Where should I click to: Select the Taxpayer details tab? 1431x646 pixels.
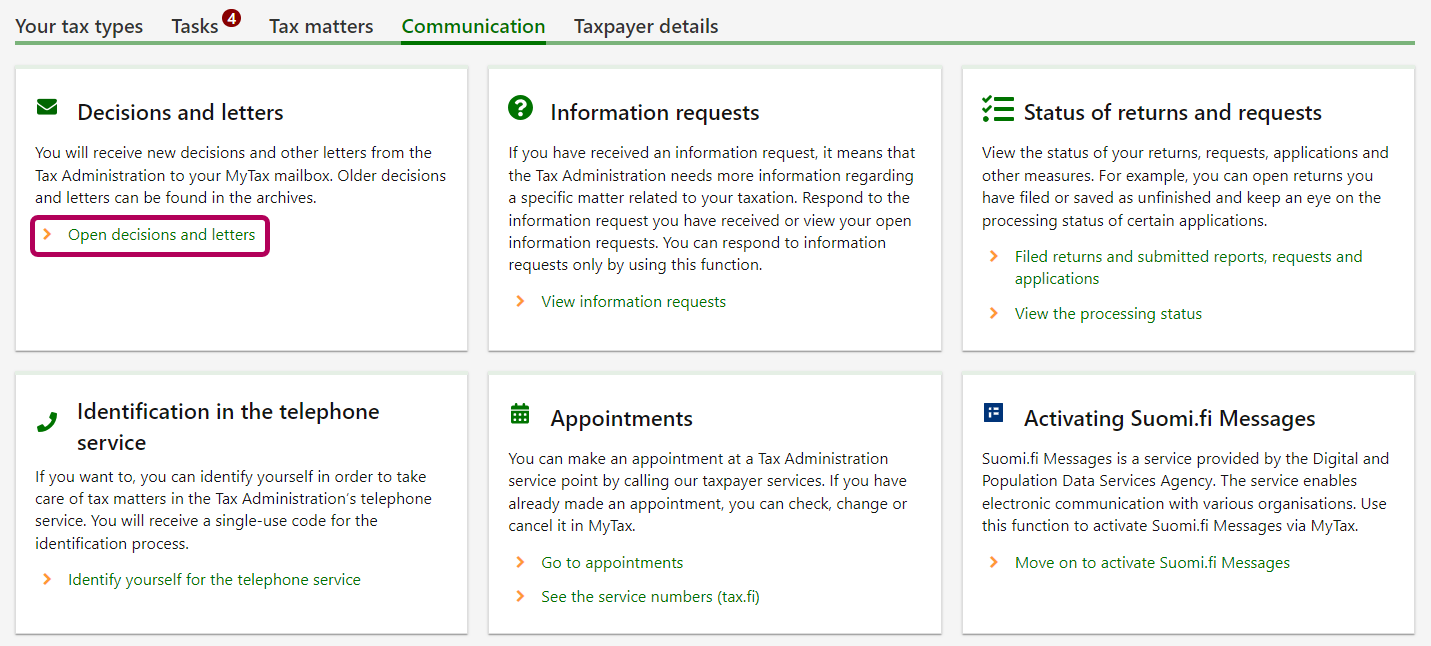[646, 27]
